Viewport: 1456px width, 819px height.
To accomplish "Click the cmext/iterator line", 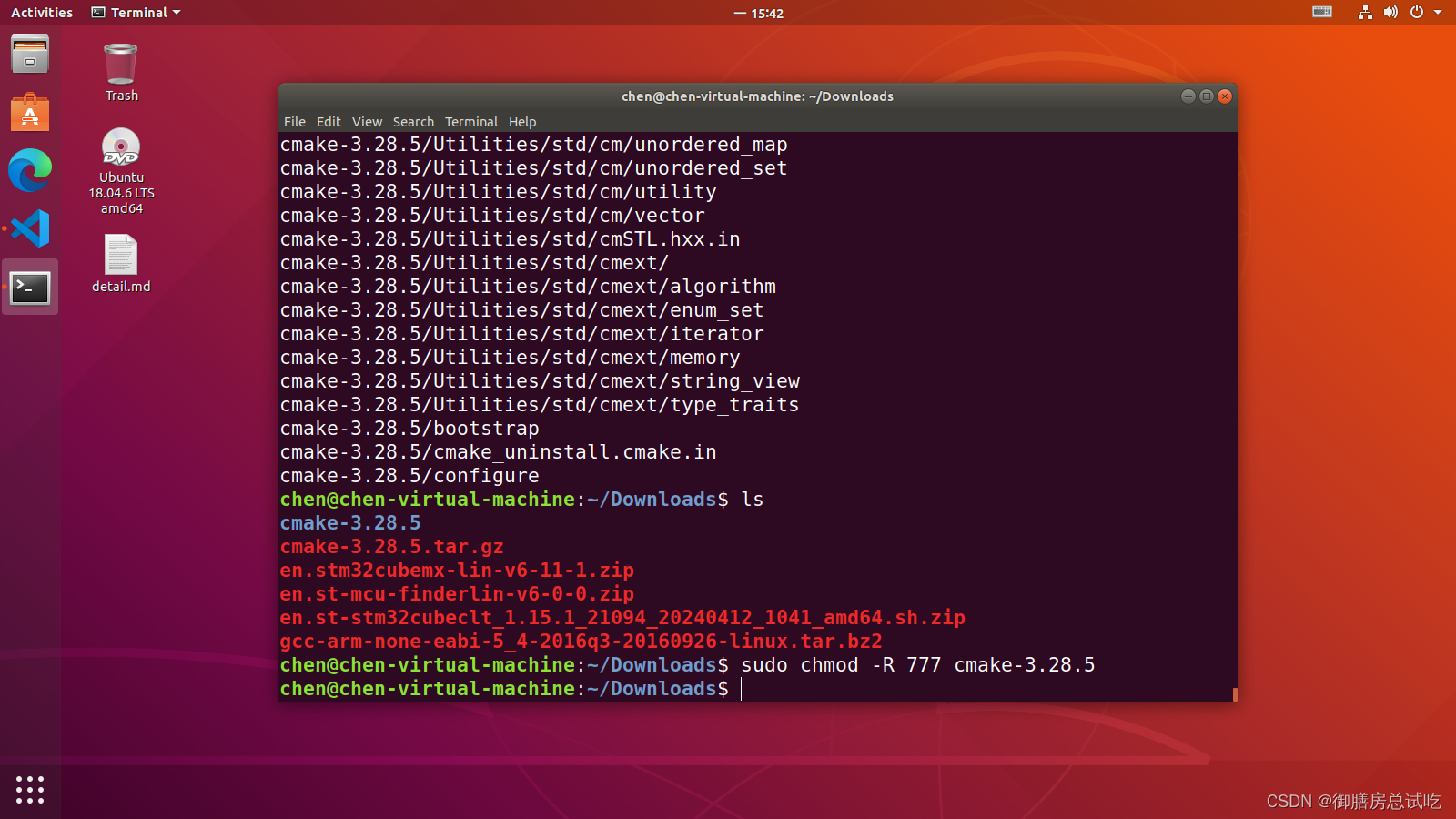I will [x=522, y=334].
